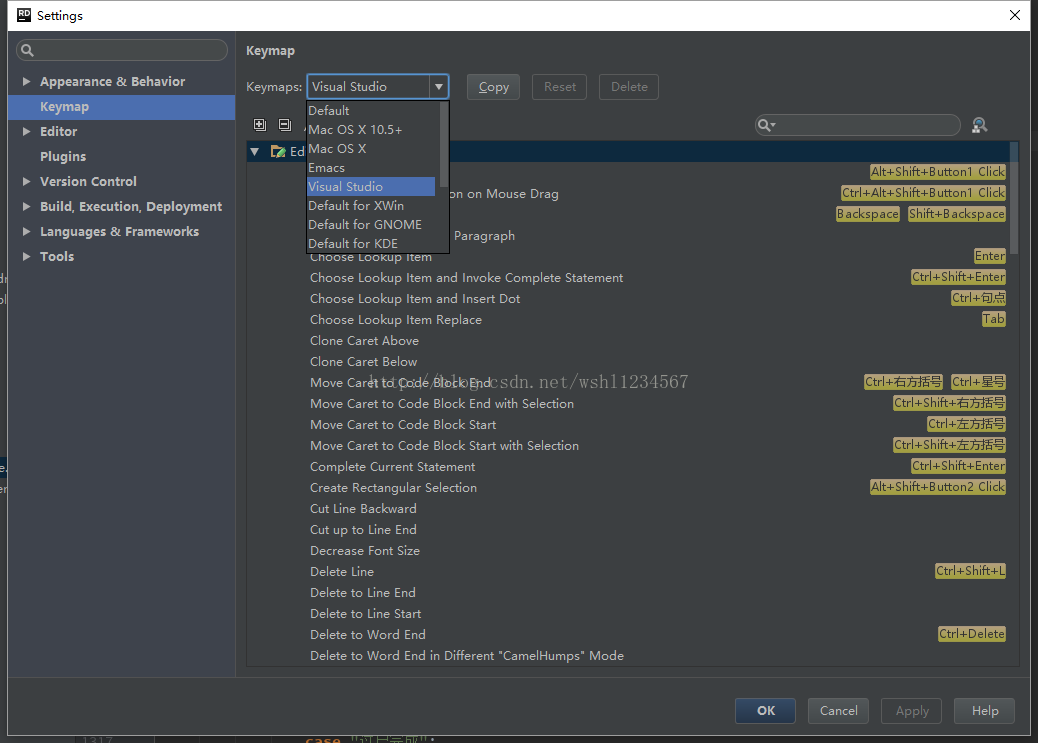Expand Appearance & Behavior section
Image resolution: width=1038 pixels, height=743 pixels.
pos(26,81)
